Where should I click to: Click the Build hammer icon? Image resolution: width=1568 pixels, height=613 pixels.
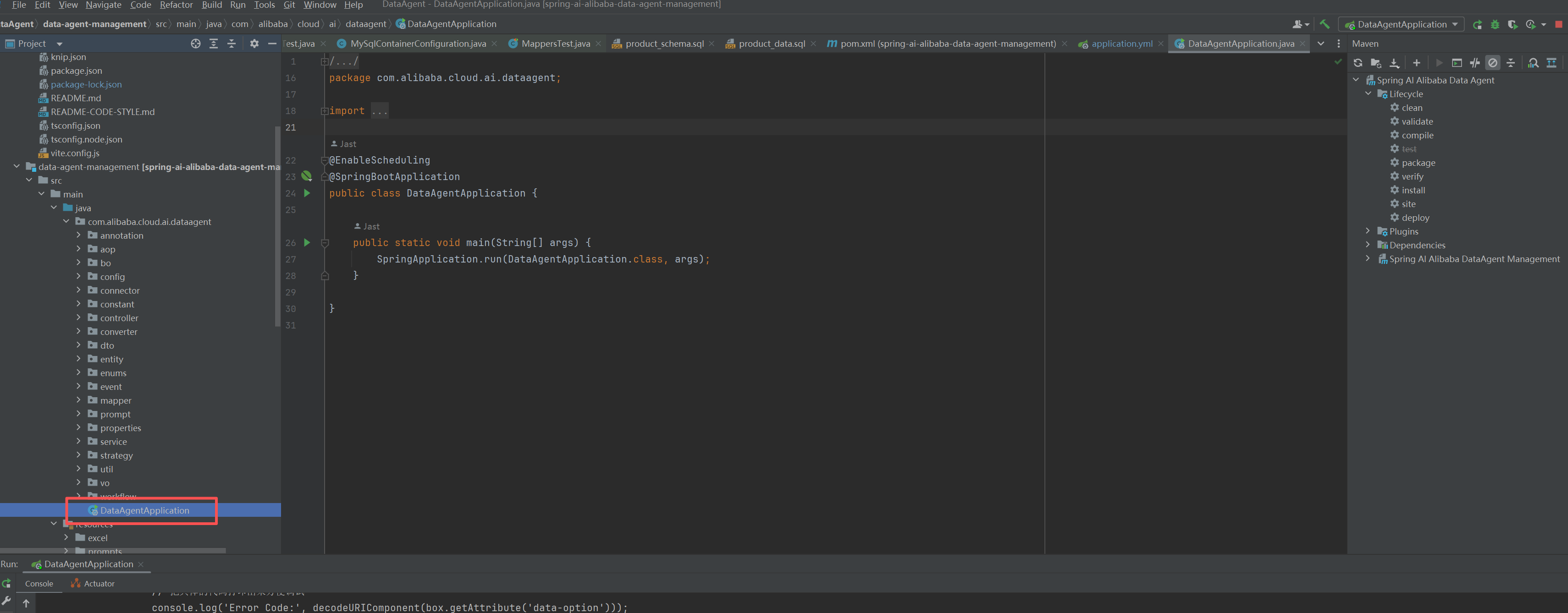click(1325, 24)
